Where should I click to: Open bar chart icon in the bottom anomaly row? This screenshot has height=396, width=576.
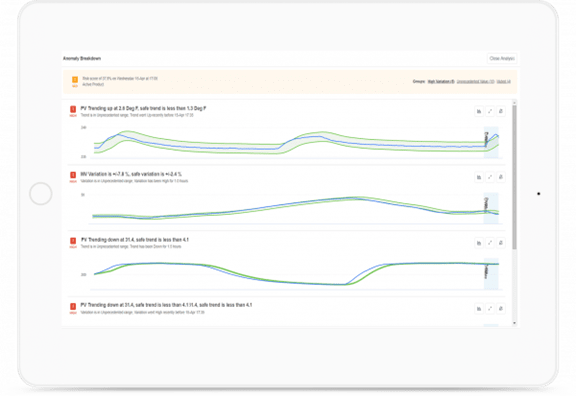[x=479, y=309]
